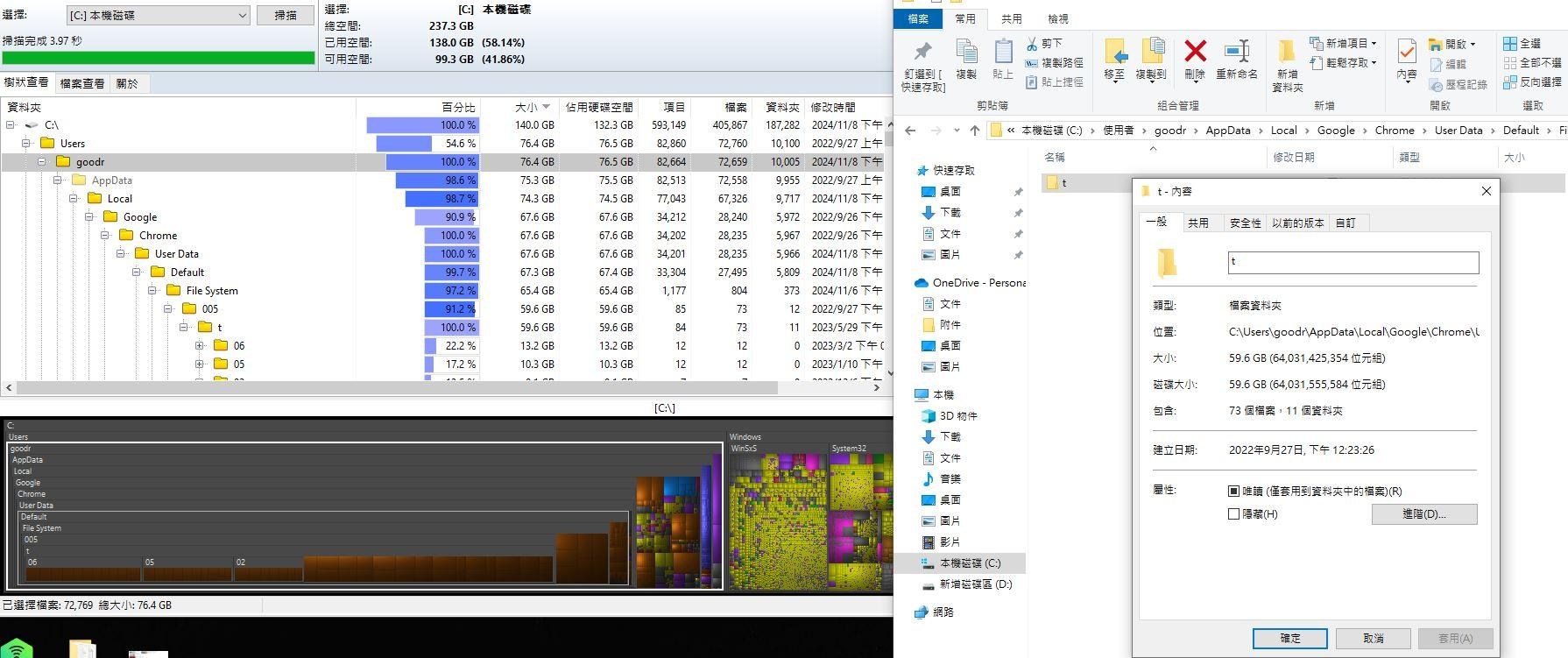Viewport: 1568px width, 658px height.
Task: Click the Move to (移至) icon
Action: 1114,53
